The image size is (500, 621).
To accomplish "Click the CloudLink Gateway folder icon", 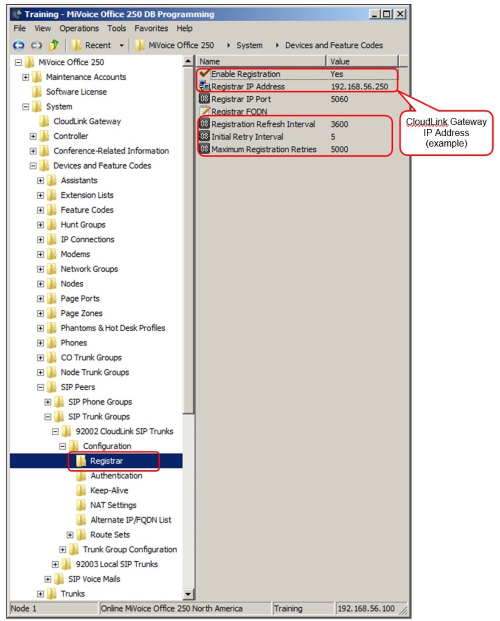I will [x=44, y=121].
